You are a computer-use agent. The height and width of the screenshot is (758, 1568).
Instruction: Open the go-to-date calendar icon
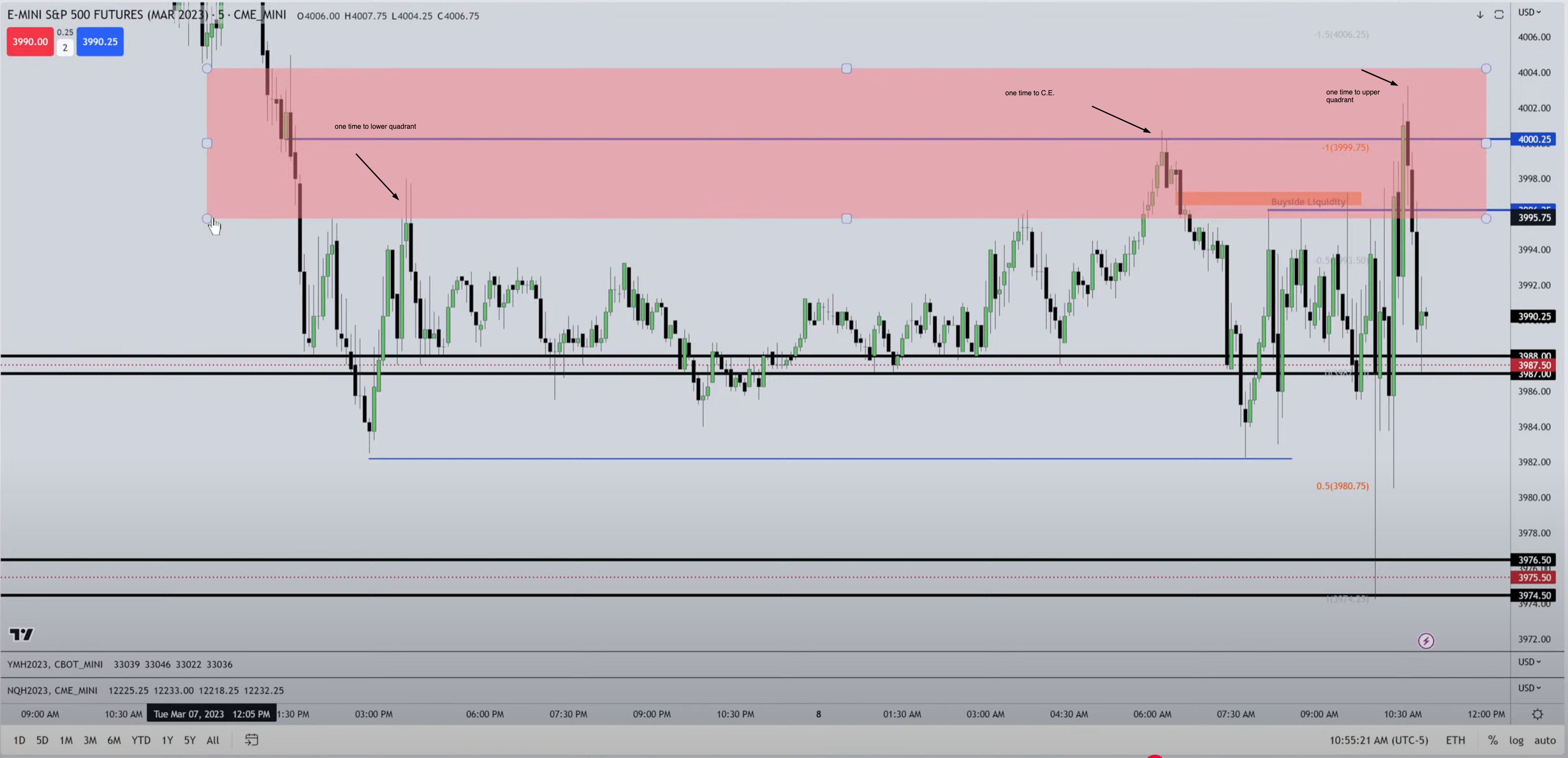[x=252, y=740]
